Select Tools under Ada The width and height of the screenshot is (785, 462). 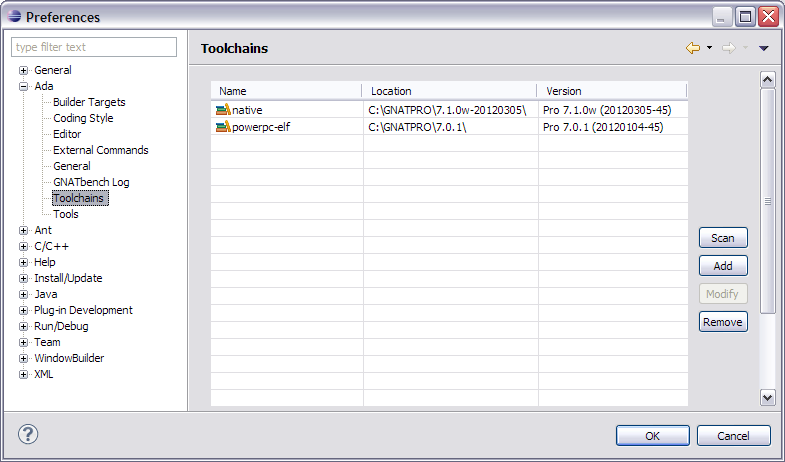pyautogui.click(x=66, y=214)
